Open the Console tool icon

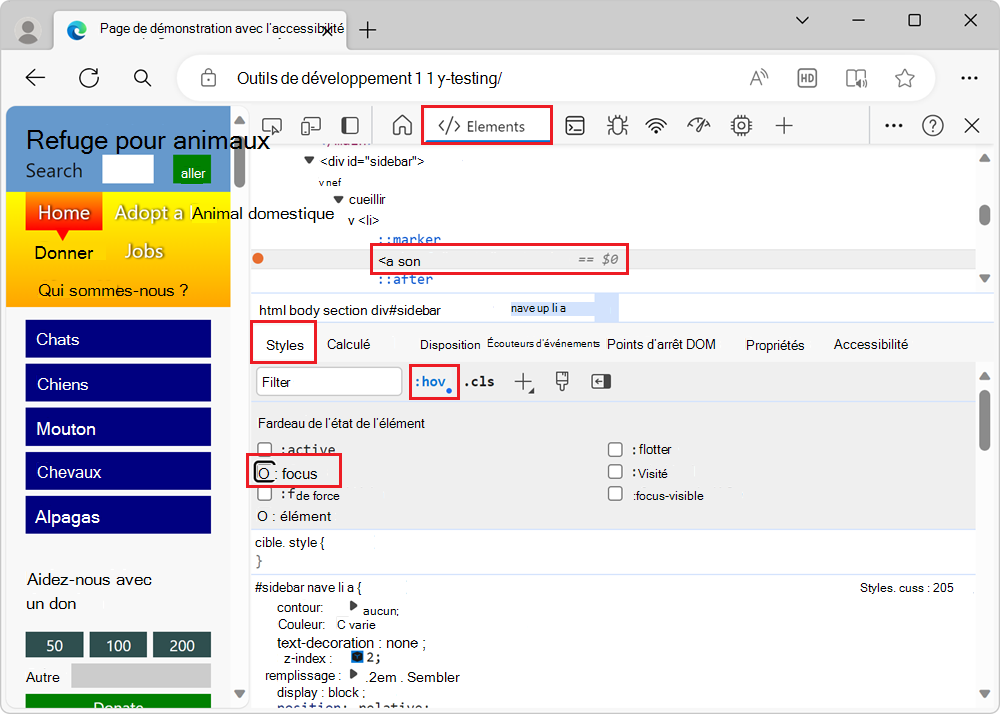[575, 126]
